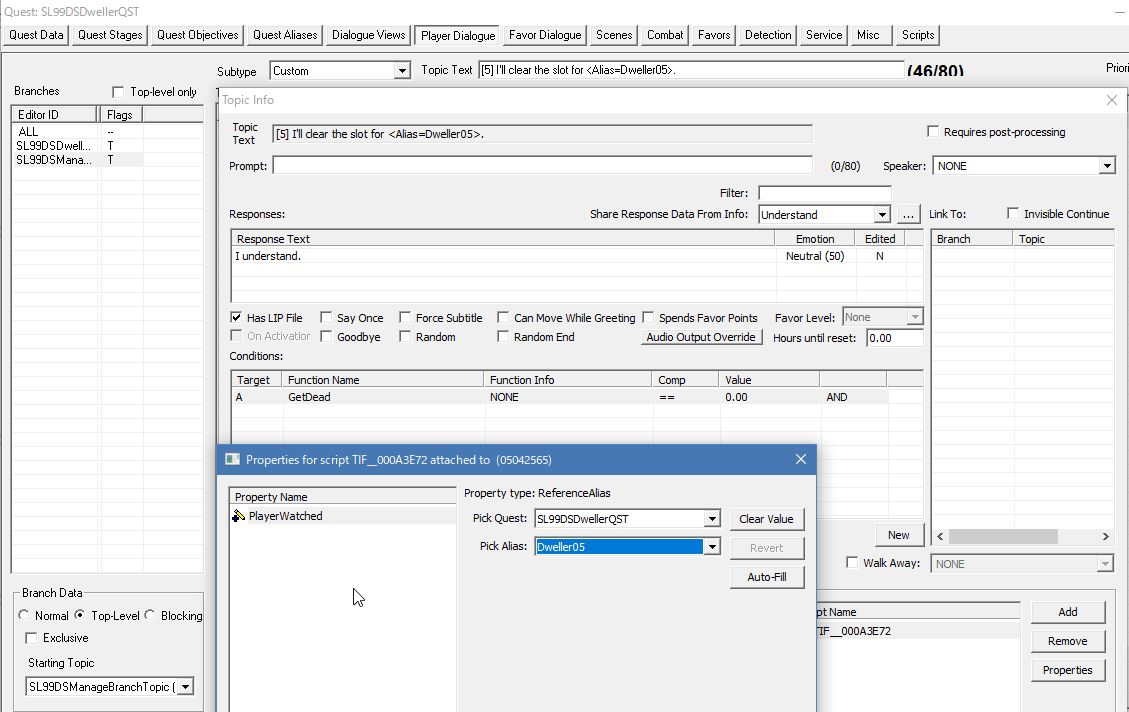The image size is (1129, 712).
Task: Select the ALL branch row
Action: click(107, 132)
